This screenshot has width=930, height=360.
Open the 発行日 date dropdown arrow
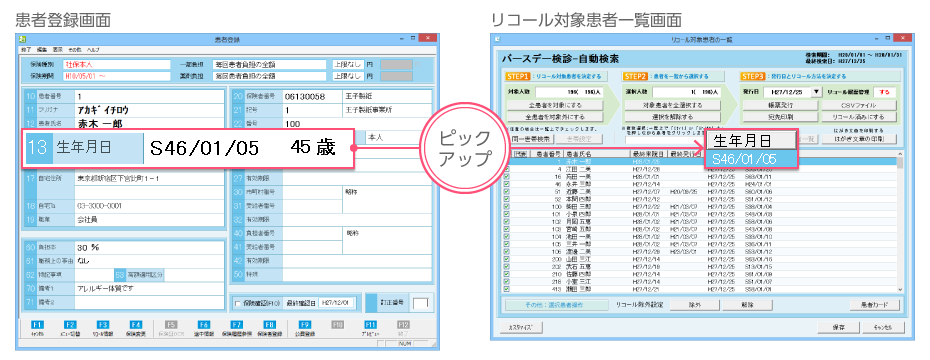pos(817,92)
